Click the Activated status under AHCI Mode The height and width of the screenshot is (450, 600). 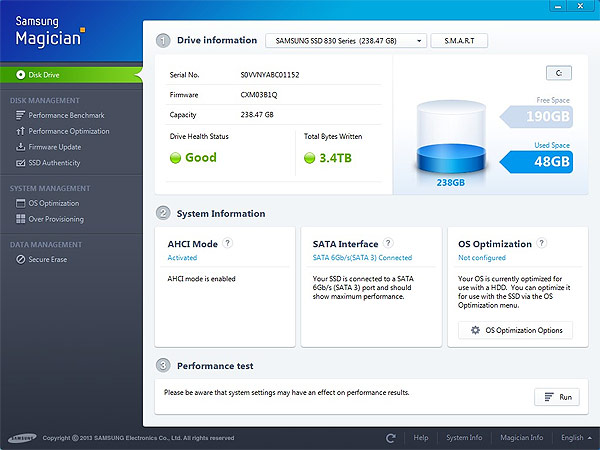[183, 258]
